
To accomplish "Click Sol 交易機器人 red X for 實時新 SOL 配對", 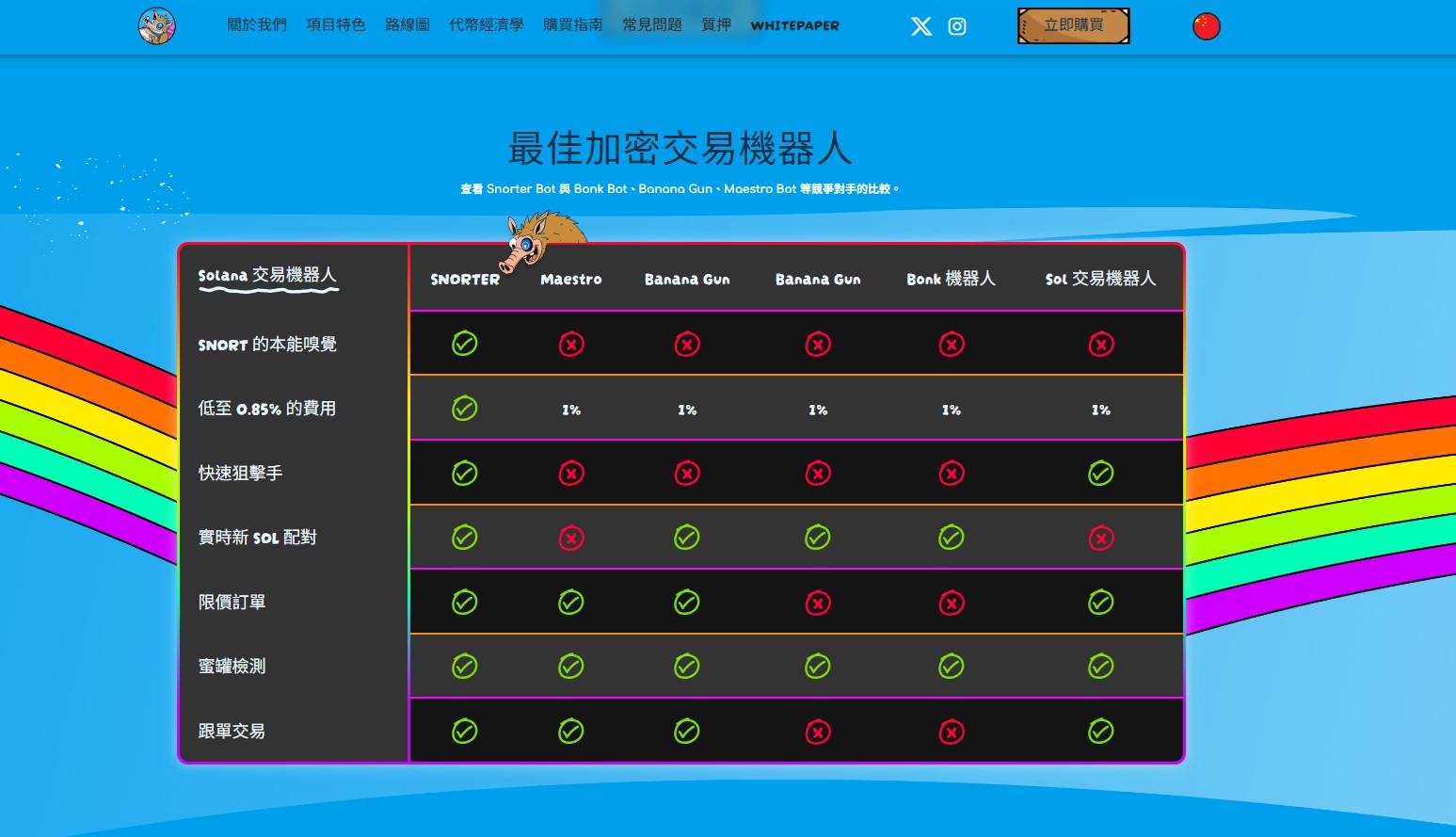I will 1100,538.
